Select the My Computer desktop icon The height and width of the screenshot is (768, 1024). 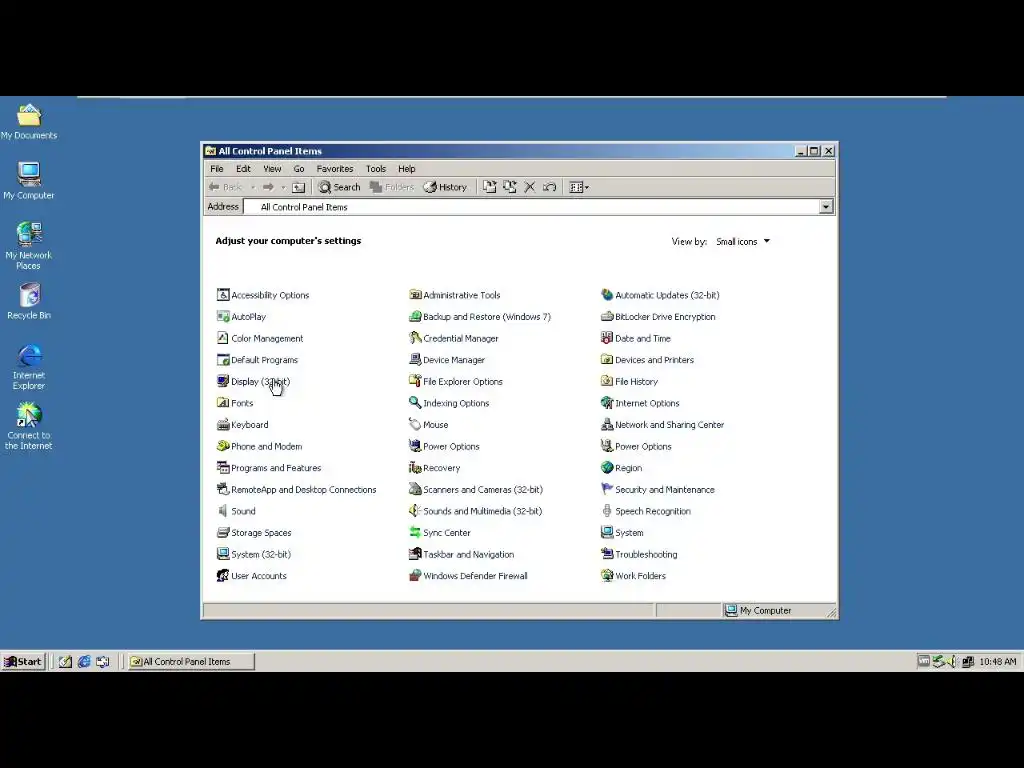click(29, 180)
